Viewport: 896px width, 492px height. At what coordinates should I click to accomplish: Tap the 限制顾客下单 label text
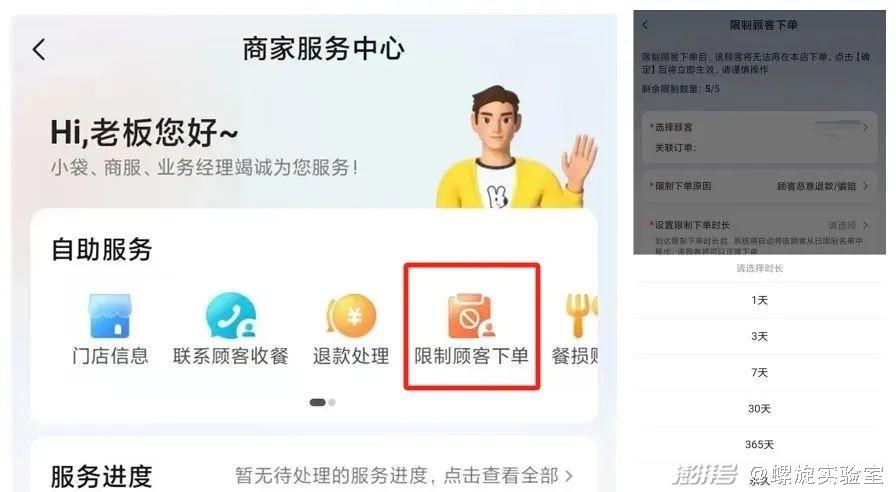tap(471, 356)
